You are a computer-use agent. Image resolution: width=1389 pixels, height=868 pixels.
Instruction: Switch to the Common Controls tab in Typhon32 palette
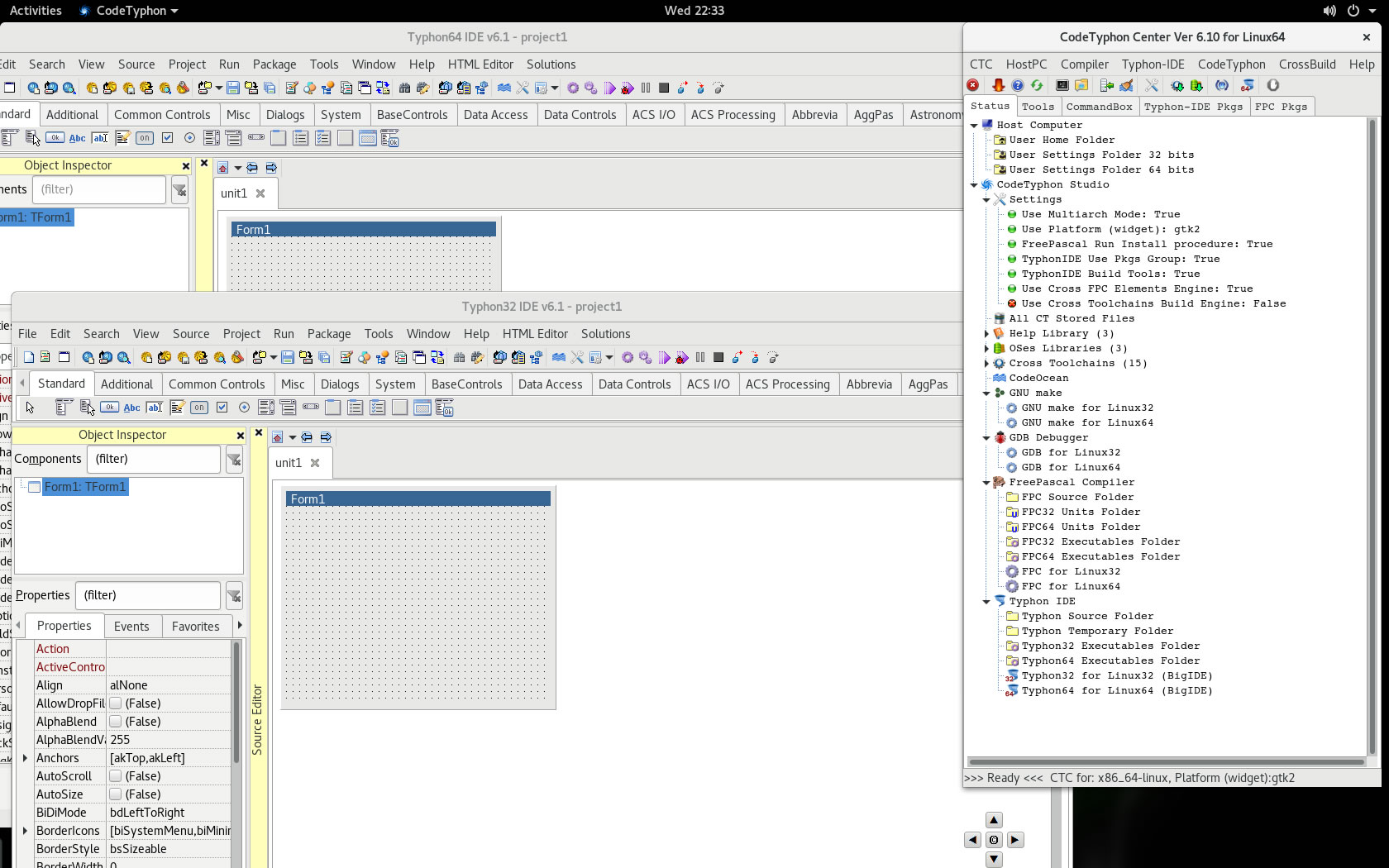[217, 384]
